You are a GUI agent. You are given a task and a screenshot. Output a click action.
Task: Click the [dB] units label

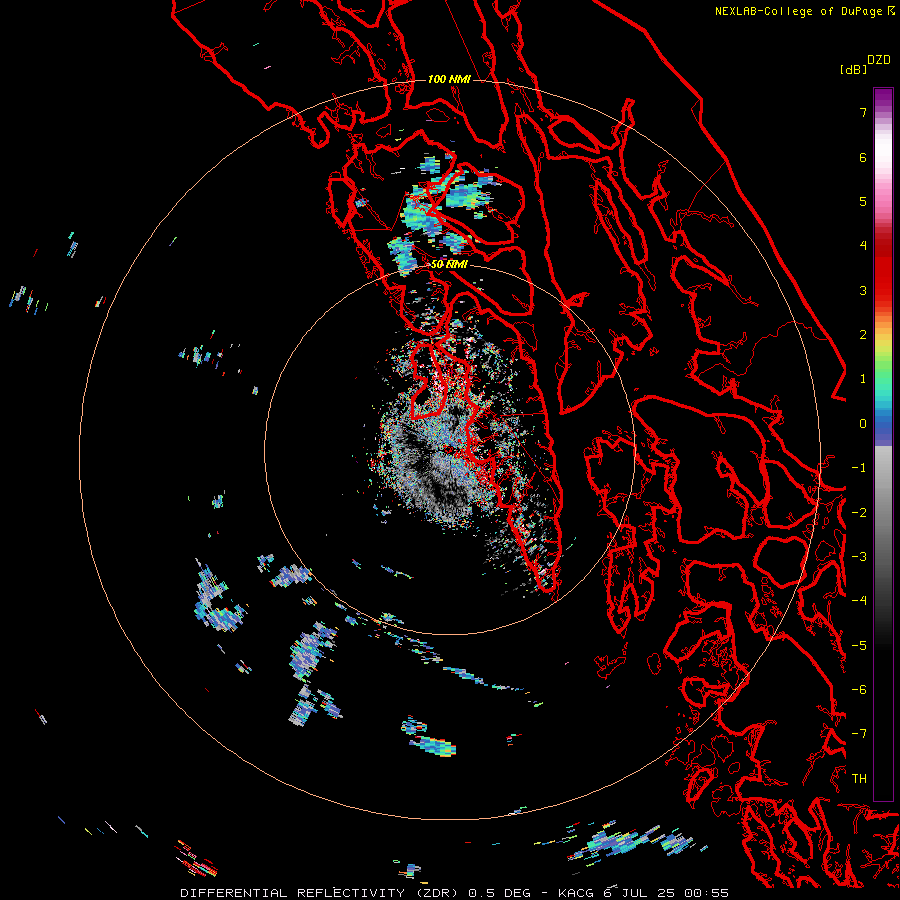pyautogui.click(x=854, y=69)
